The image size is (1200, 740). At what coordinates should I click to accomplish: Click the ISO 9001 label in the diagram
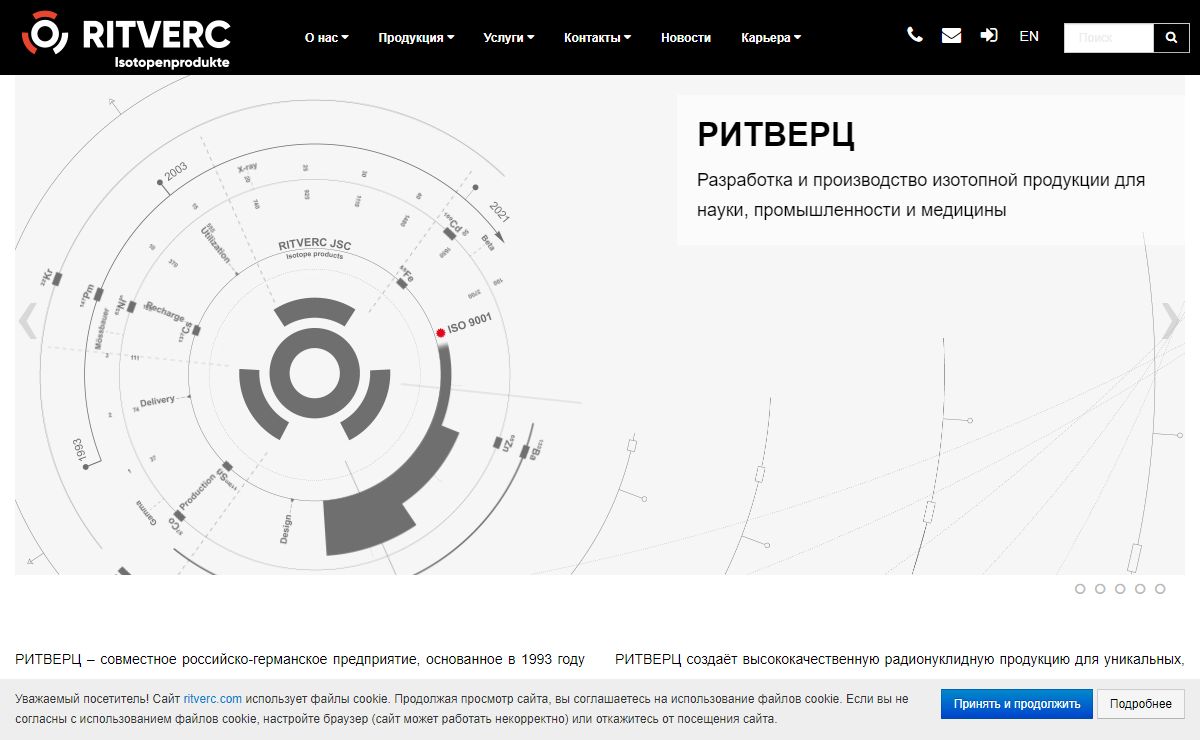(469, 324)
